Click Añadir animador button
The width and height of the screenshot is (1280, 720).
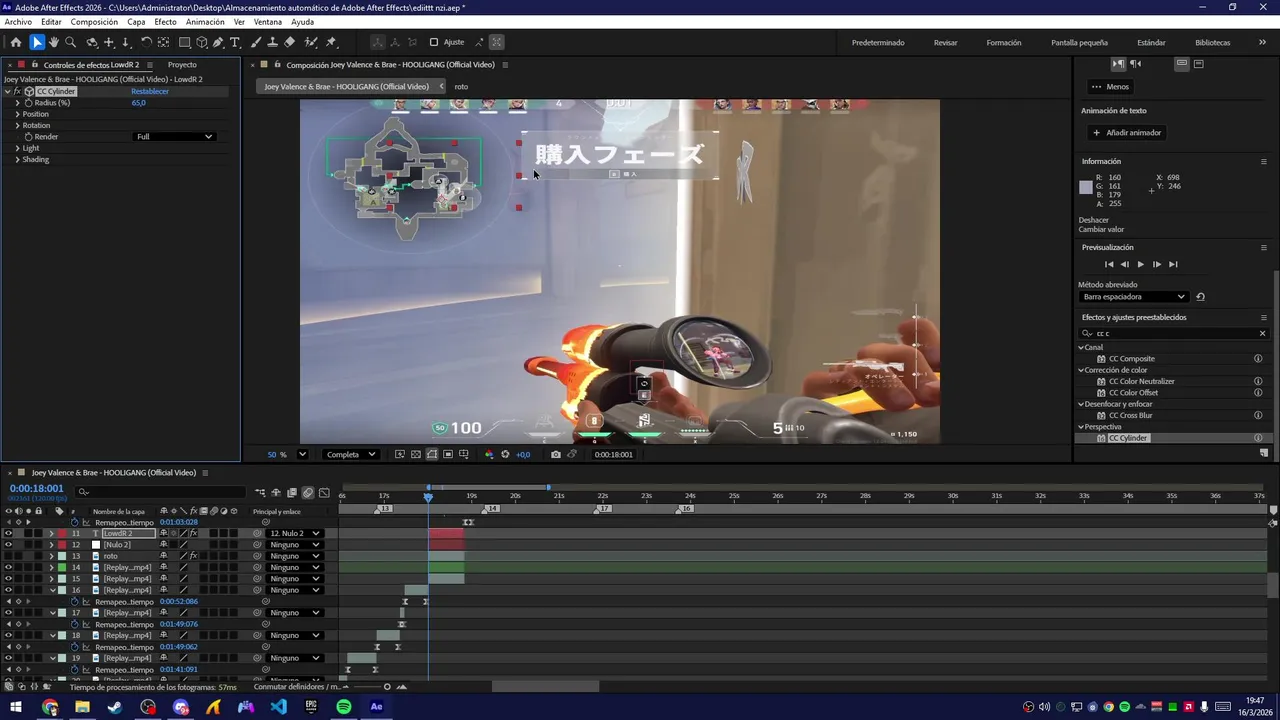[1127, 132]
